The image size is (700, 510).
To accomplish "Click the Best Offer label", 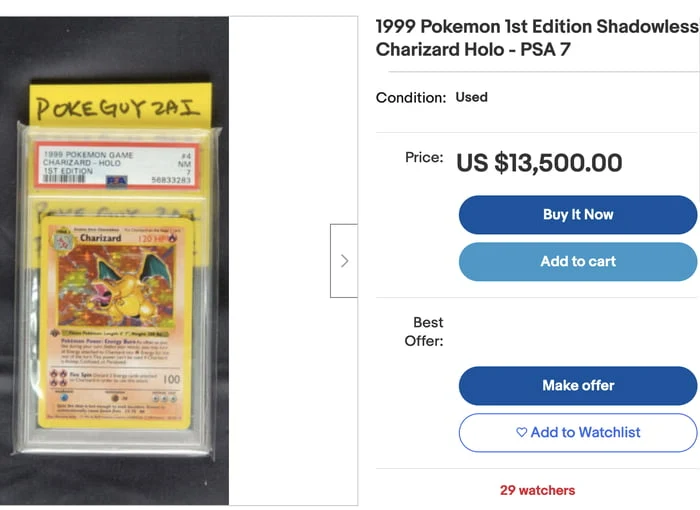I will [424, 331].
